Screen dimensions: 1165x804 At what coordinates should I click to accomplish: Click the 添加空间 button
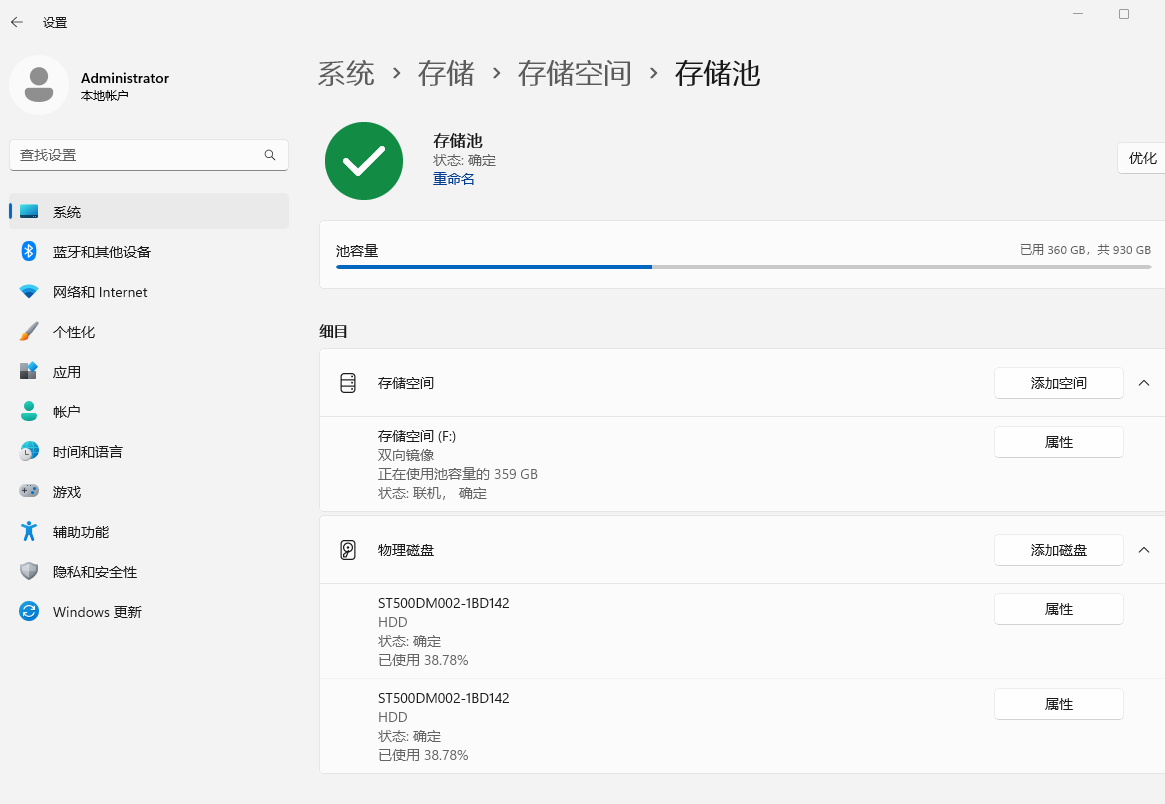(x=1059, y=383)
